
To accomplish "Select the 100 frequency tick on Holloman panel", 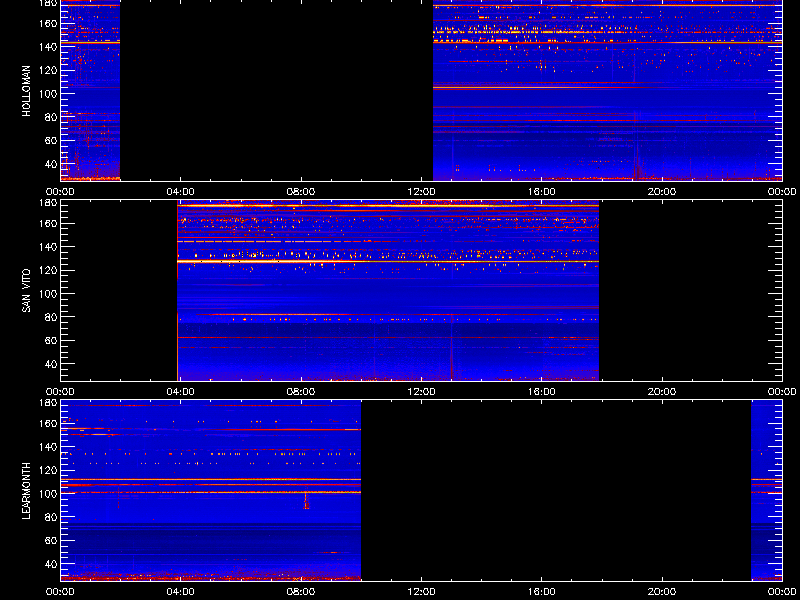I will pos(50,93).
